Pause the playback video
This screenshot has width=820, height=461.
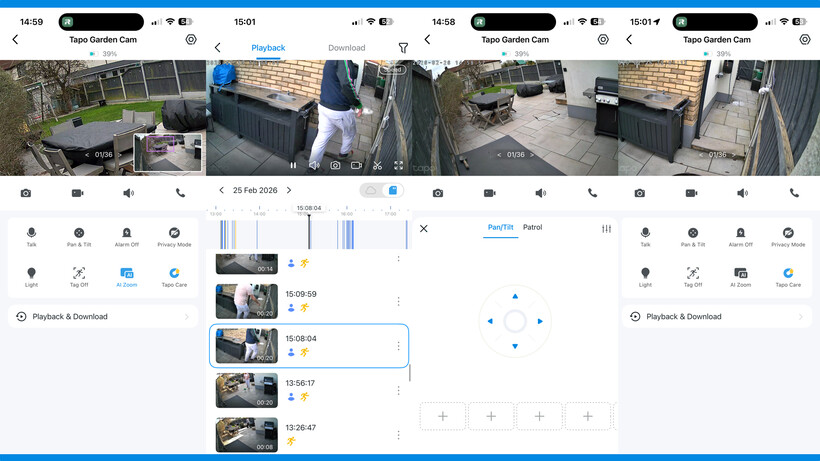[293, 165]
